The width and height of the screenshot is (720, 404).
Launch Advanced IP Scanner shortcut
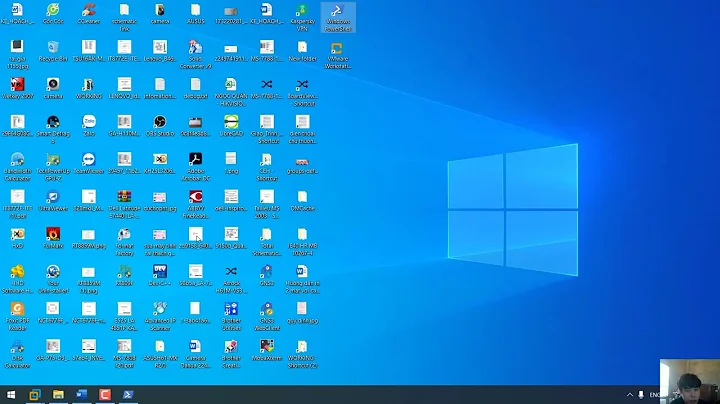pos(160,317)
